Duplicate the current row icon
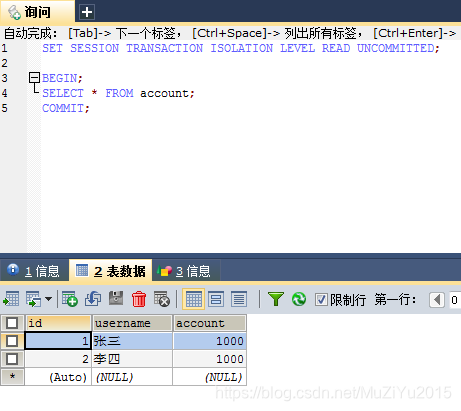This screenshot has width=461, height=411. [x=93, y=299]
